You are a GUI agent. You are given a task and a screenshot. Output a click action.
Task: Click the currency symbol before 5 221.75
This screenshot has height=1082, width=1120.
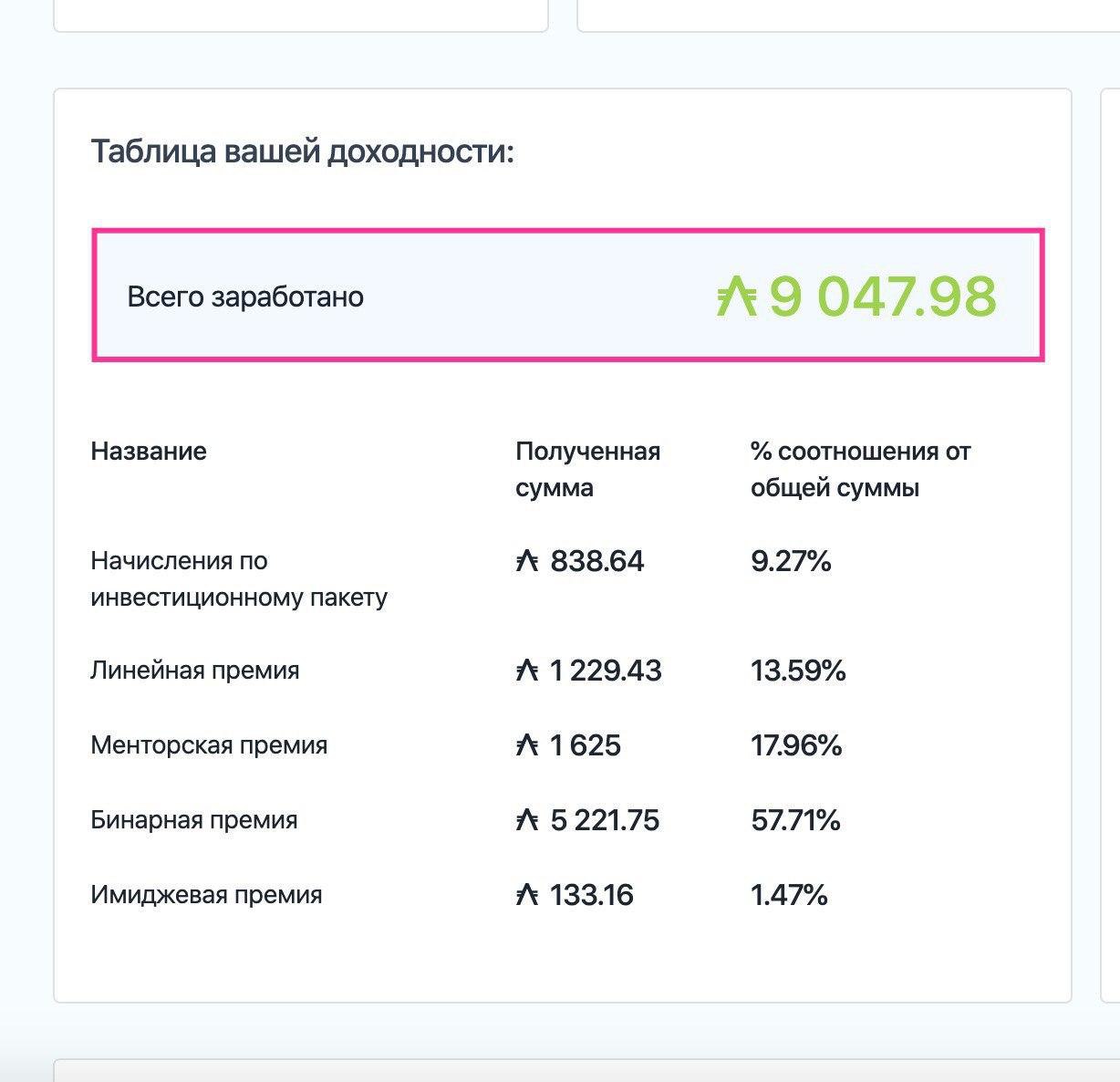tap(527, 820)
